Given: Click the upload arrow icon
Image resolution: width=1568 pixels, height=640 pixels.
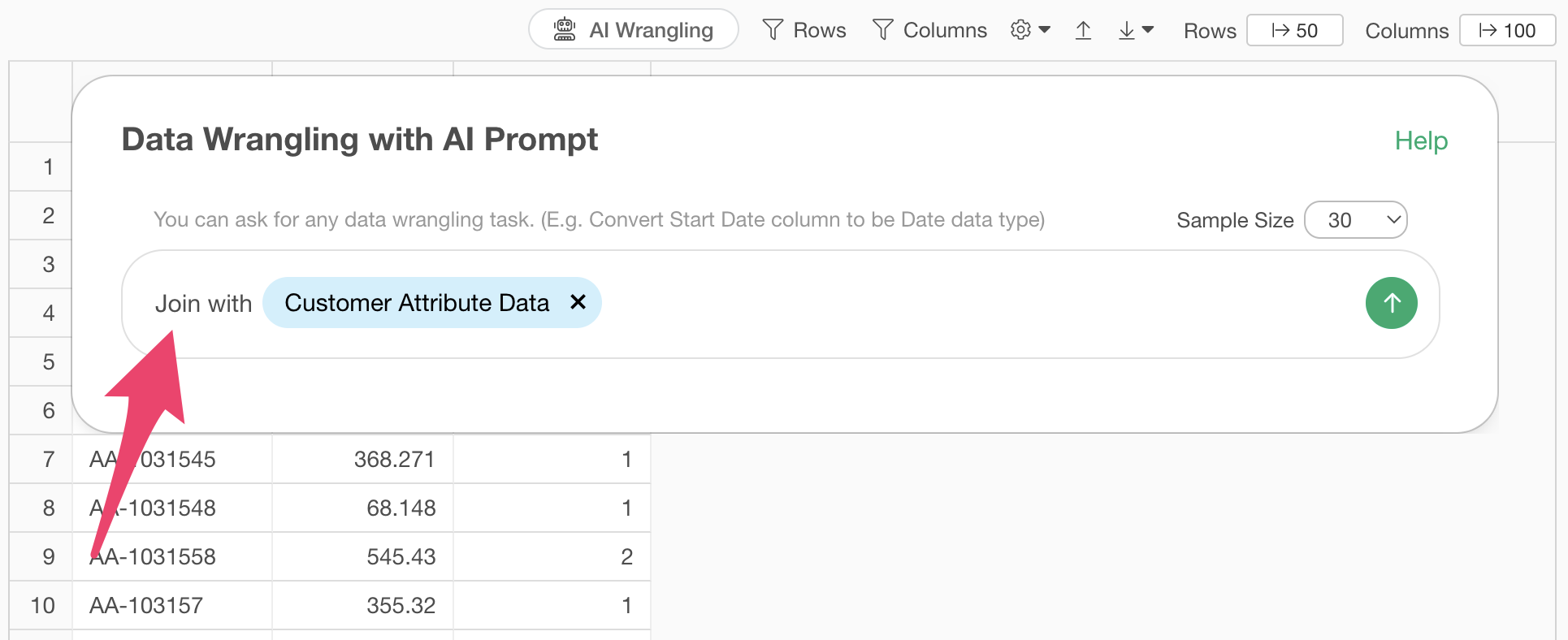Looking at the screenshot, I should click(1083, 31).
